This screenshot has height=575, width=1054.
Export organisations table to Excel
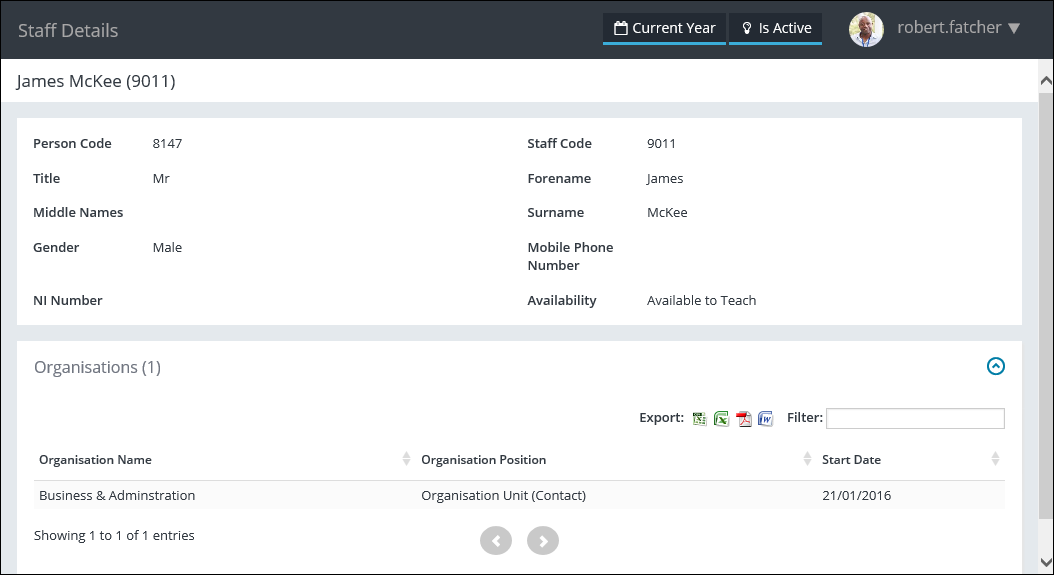721,419
